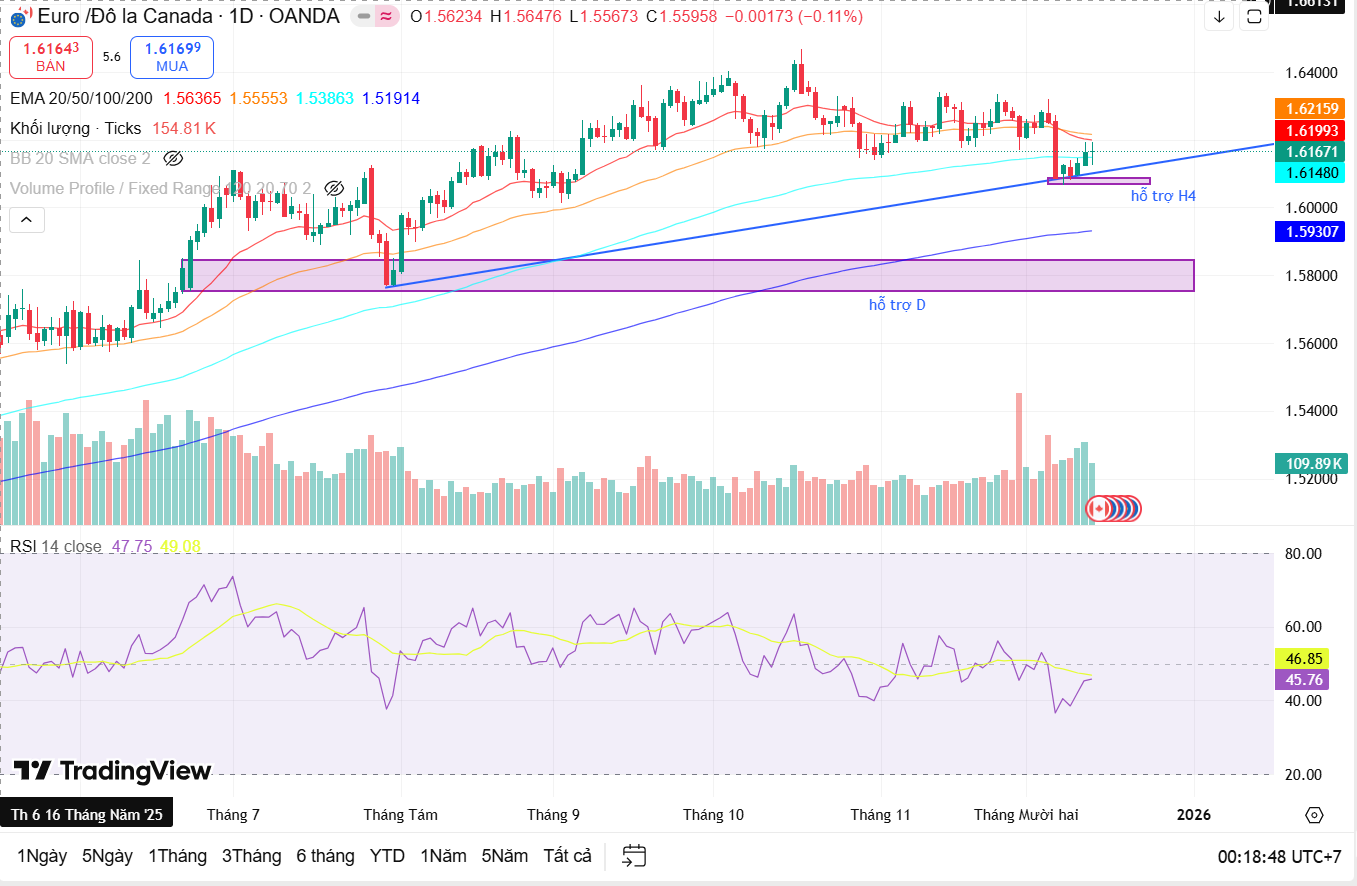Click the red BÁN sell button
This screenshot has height=886, width=1357.
[x=51, y=57]
